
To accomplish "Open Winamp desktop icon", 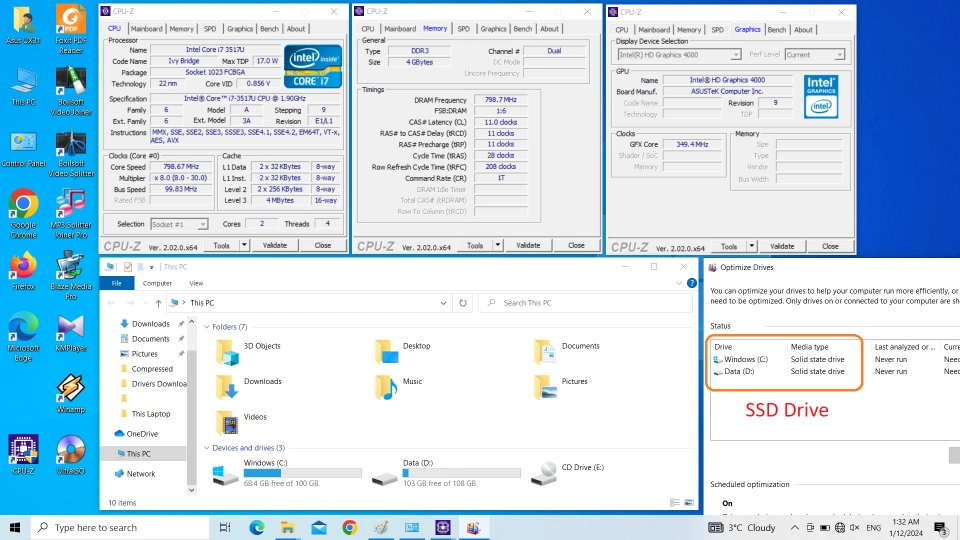I will tap(70, 394).
